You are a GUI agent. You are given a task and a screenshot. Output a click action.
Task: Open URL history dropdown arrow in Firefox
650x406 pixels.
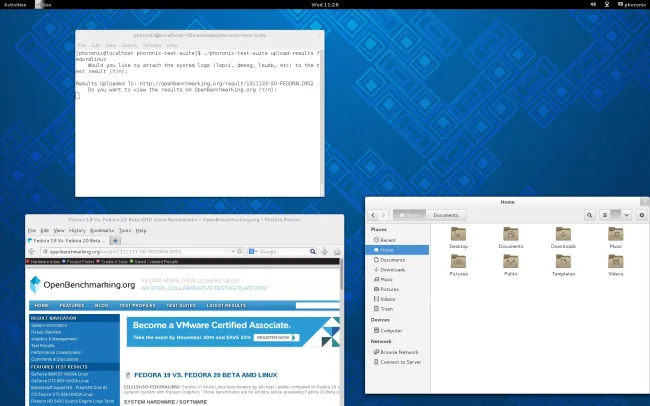[233, 251]
